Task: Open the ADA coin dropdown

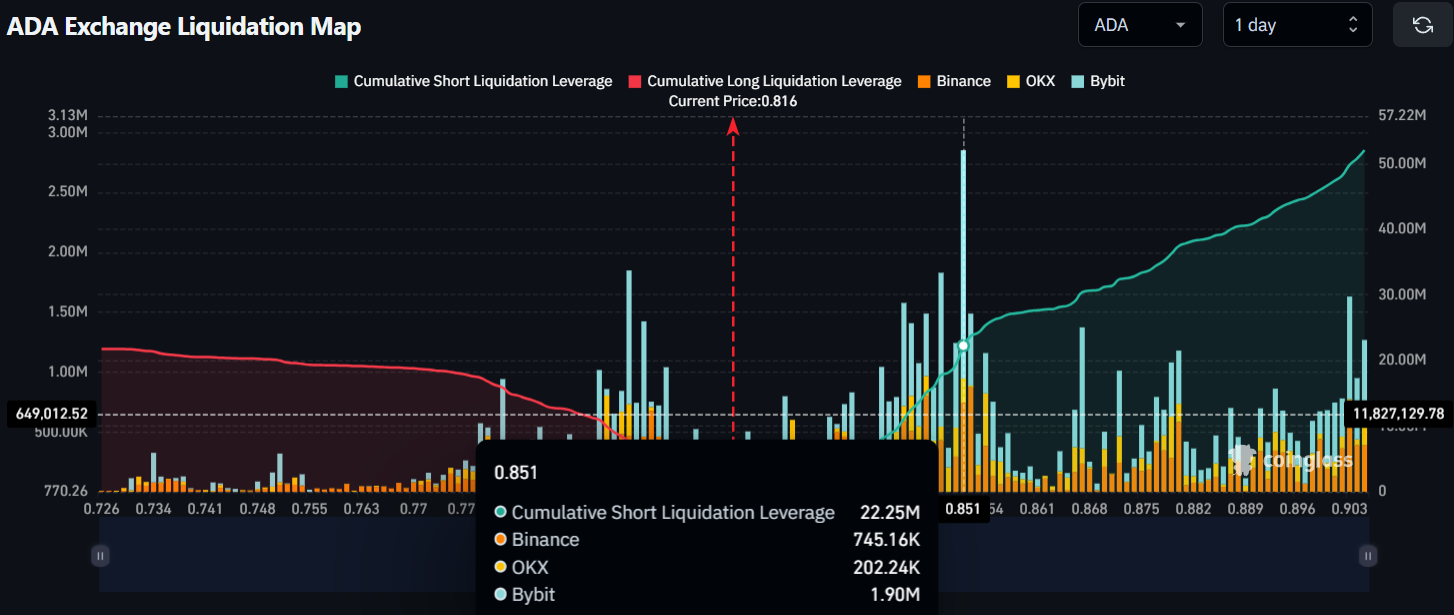Action: click(1140, 25)
